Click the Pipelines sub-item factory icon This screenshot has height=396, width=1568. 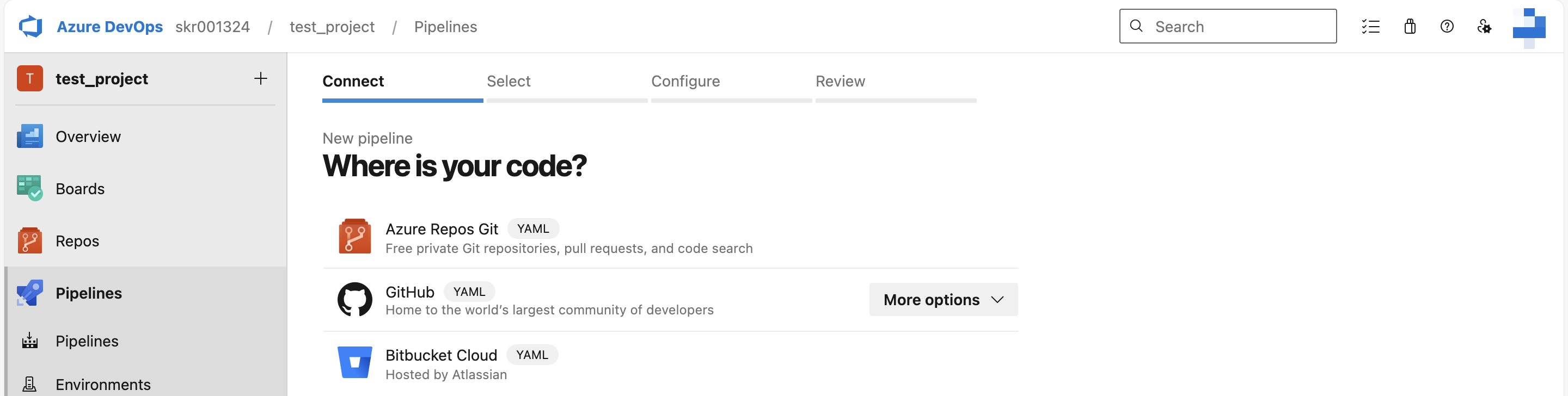coord(30,341)
